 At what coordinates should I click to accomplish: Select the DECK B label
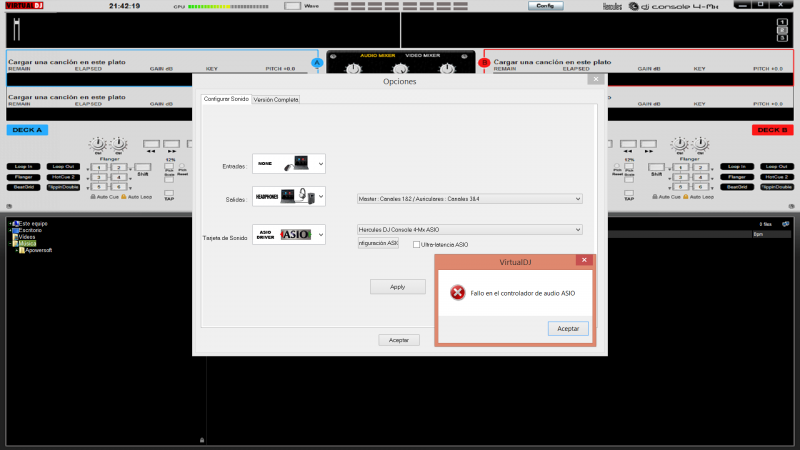click(x=772, y=130)
